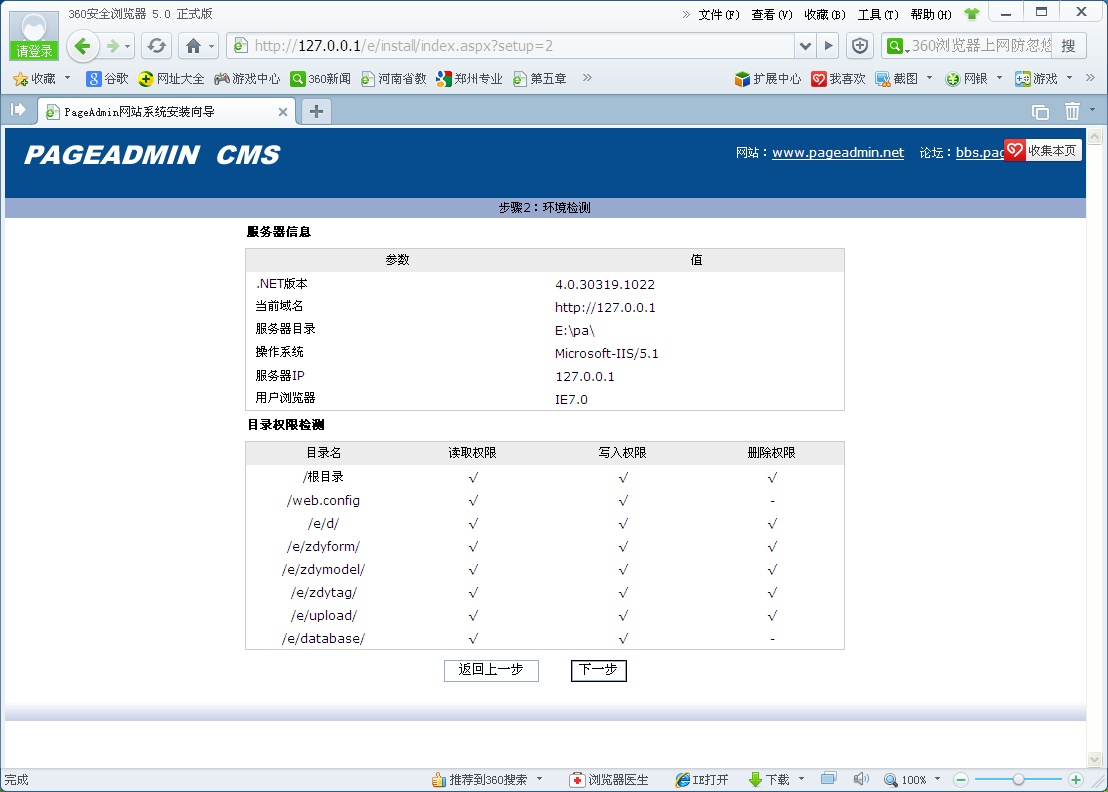Open the 河南省教 bookmark
1108x792 pixels.
click(394, 78)
